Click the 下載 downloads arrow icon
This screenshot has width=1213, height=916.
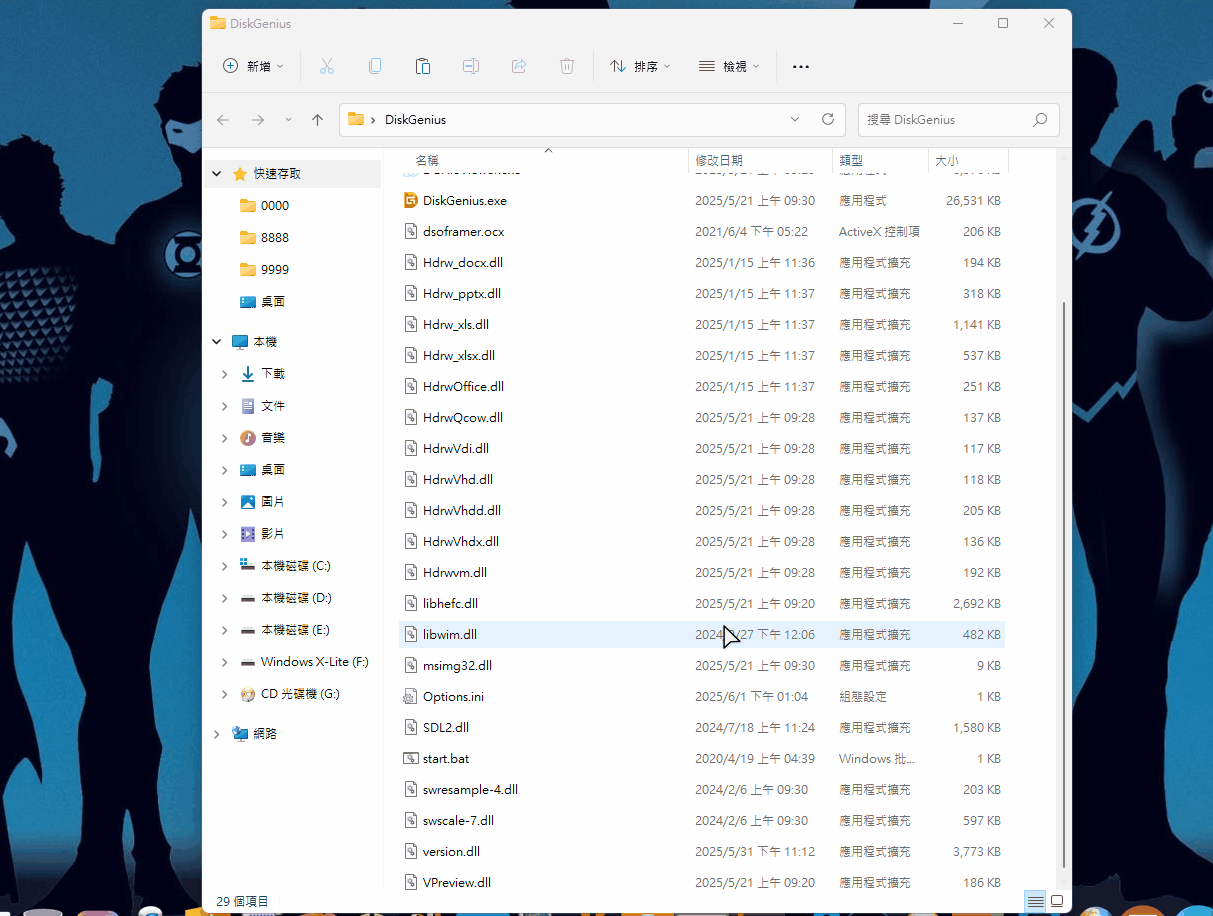pos(248,374)
